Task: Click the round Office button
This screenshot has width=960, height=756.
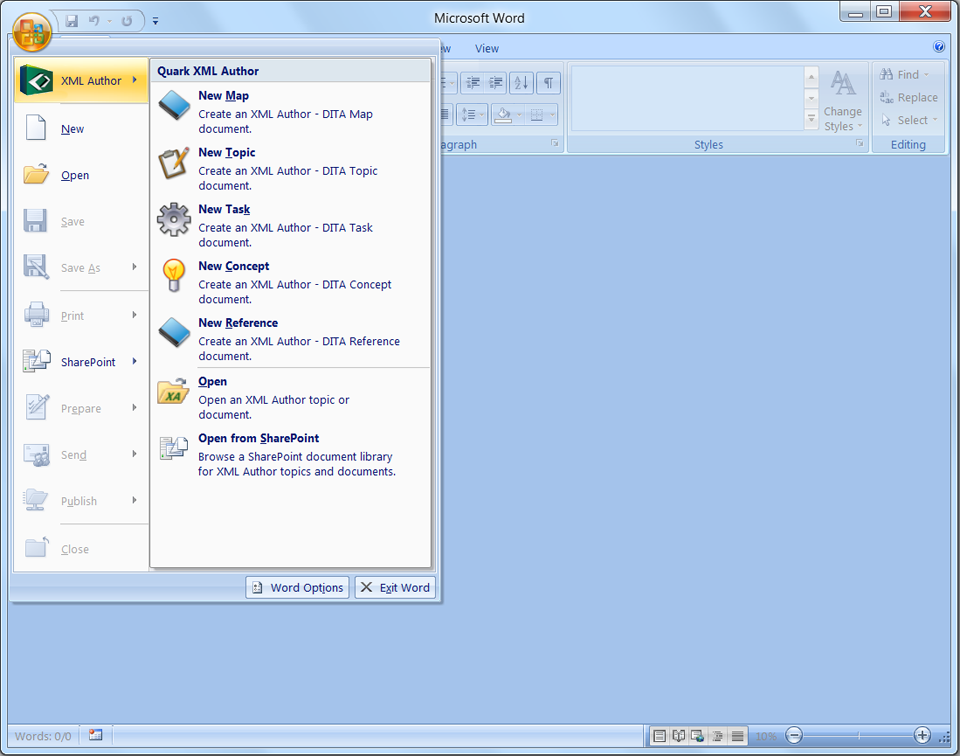Action: (32, 32)
